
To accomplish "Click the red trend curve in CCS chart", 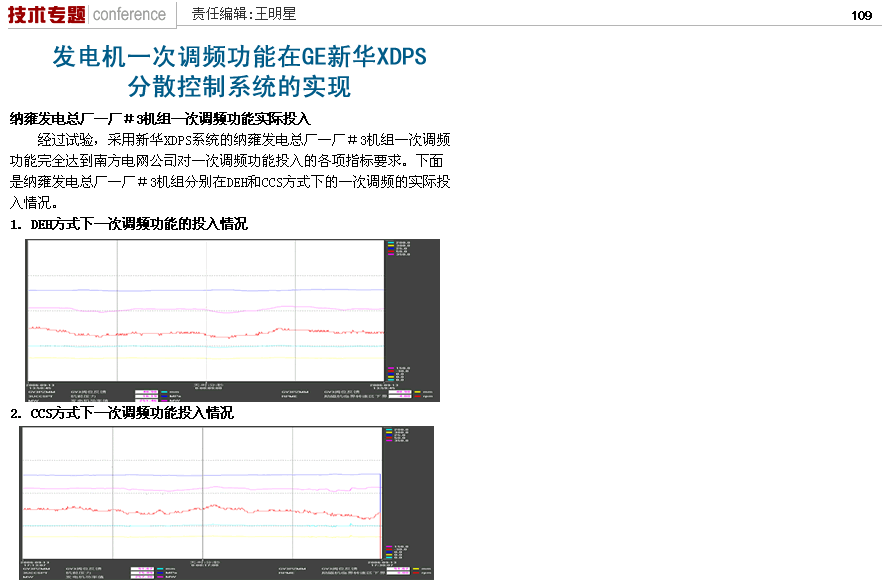I will [150, 510].
